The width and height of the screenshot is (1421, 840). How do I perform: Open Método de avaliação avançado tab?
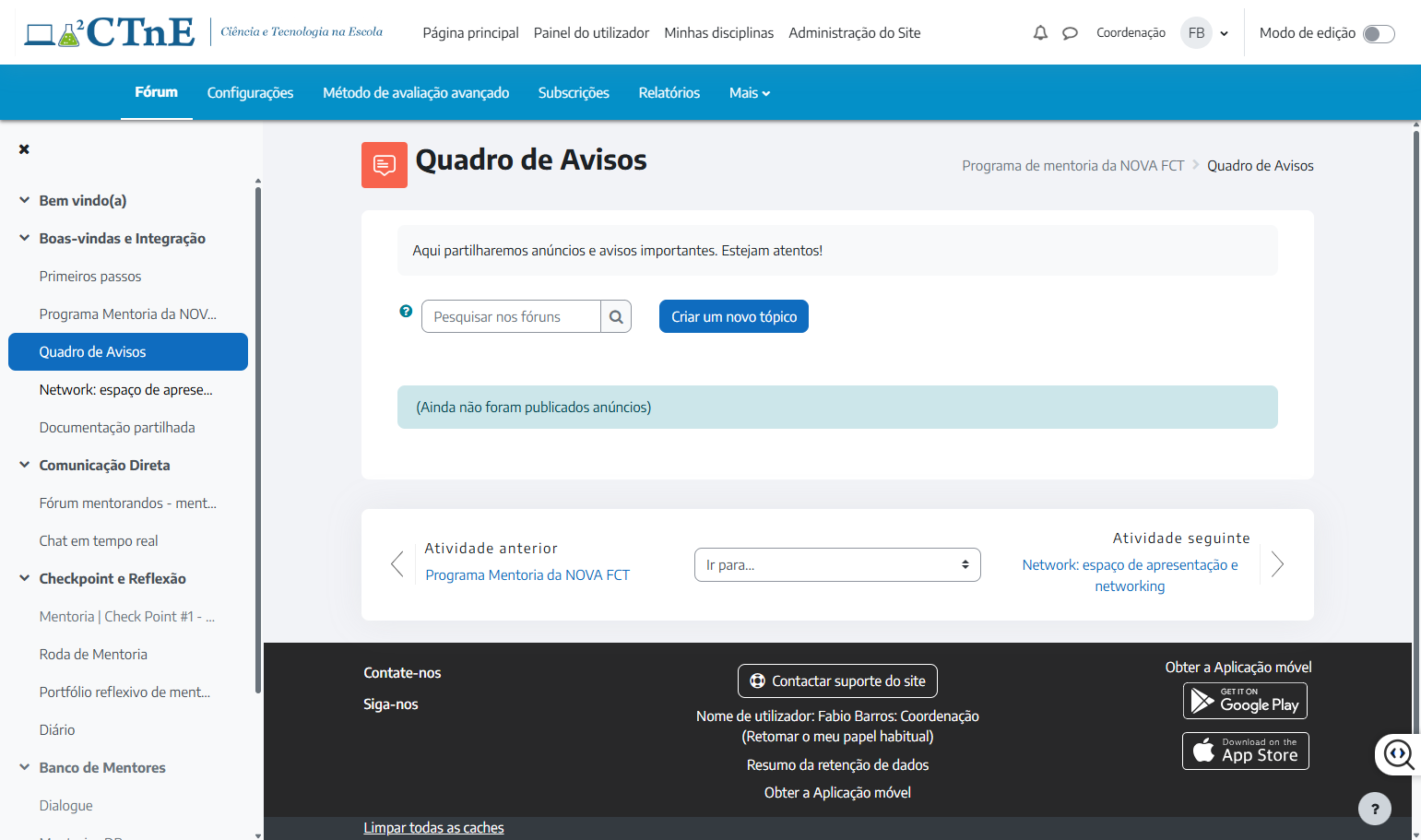[416, 93]
